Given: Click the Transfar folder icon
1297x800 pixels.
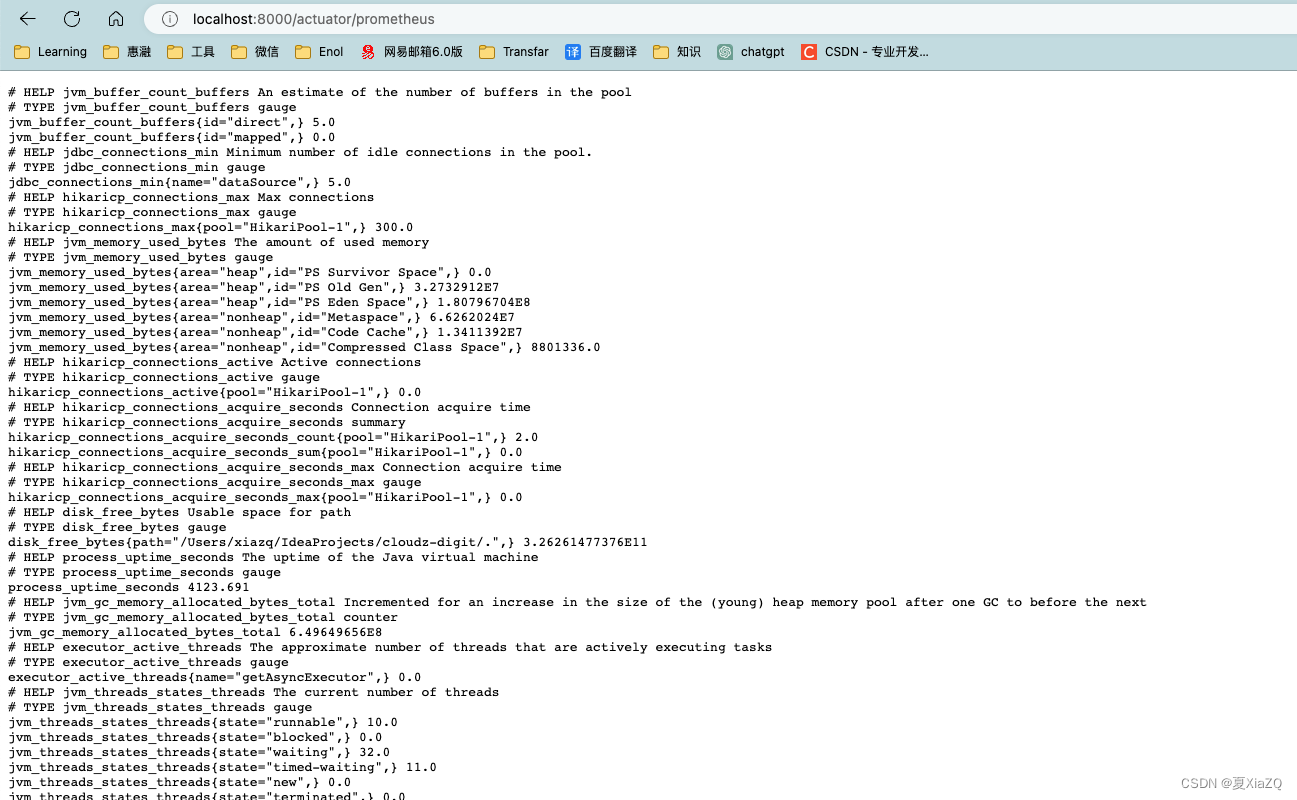Looking at the screenshot, I should click(487, 52).
